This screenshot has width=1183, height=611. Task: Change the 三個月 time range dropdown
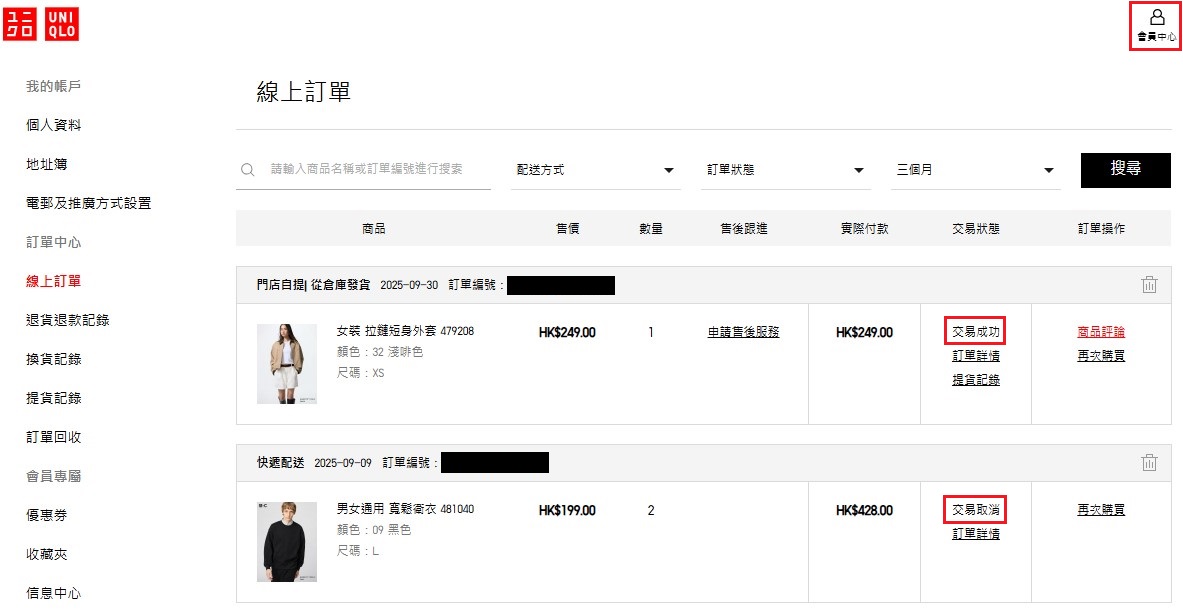pyautogui.click(x=975, y=170)
